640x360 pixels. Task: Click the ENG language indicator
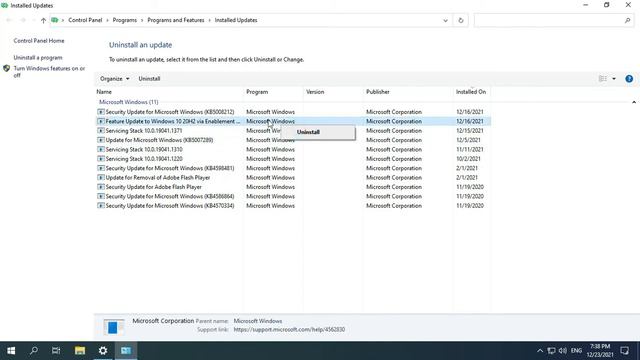(x=576, y=351)
